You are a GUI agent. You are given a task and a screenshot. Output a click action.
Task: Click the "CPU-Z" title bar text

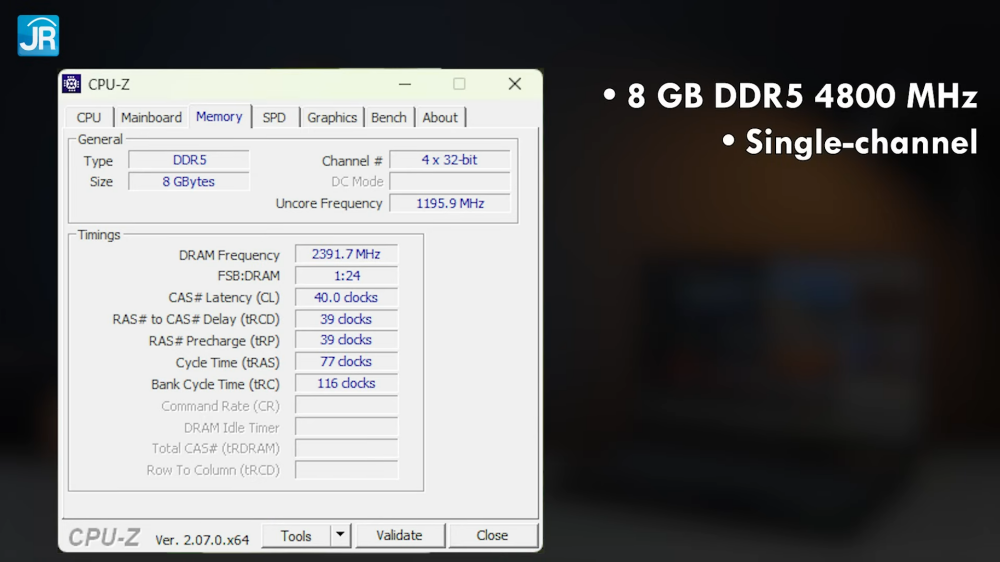pyautogui.click(x=109, y=84)
